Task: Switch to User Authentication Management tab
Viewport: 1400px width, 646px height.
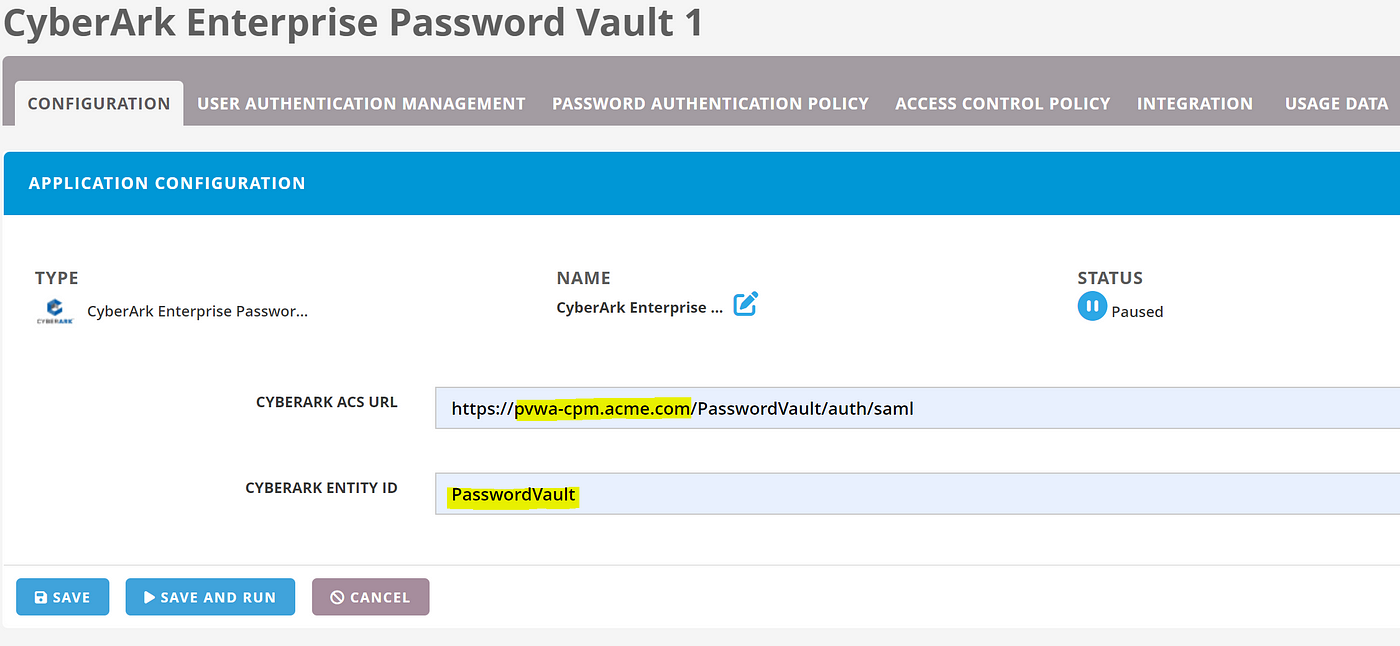Action: (x=361, y=104)
